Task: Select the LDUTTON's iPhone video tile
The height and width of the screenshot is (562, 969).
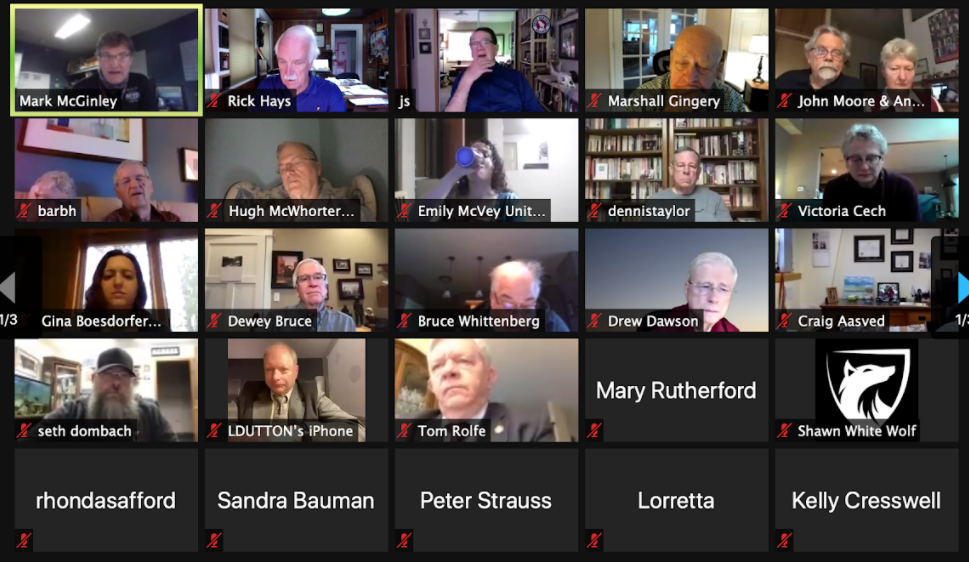Action: click(297, 390)
